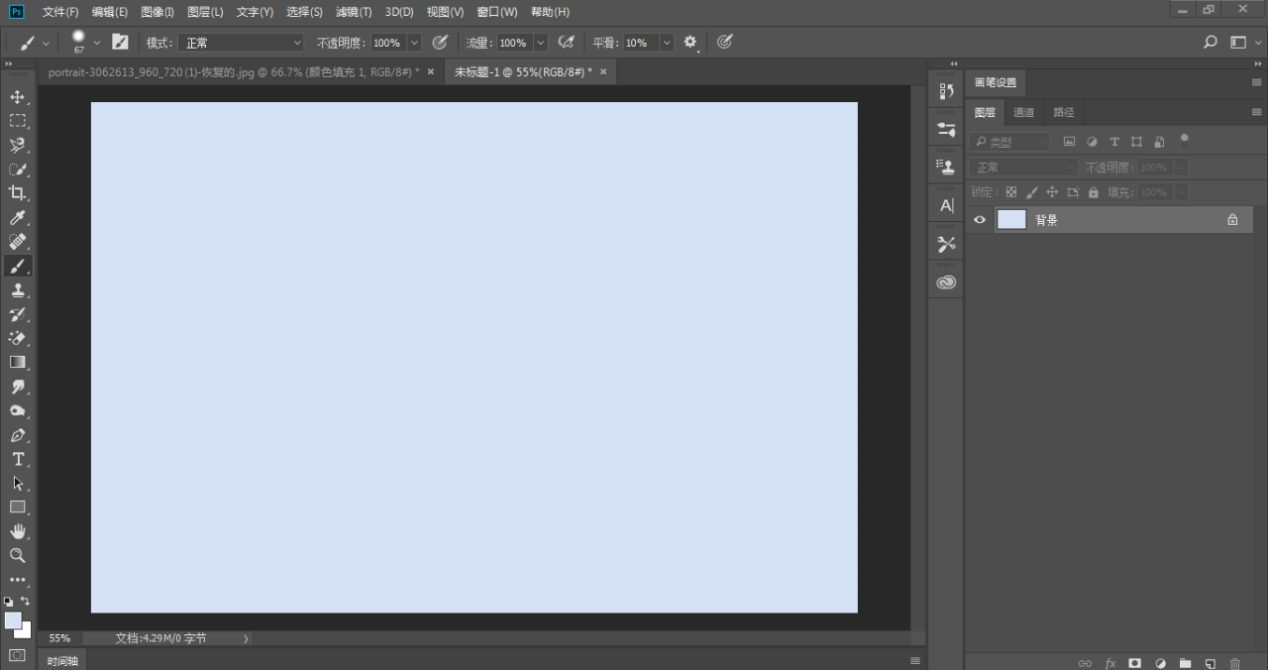Open the 窗口(W) menu
The width and height of the screenshot is (1268, 670).
497,12
